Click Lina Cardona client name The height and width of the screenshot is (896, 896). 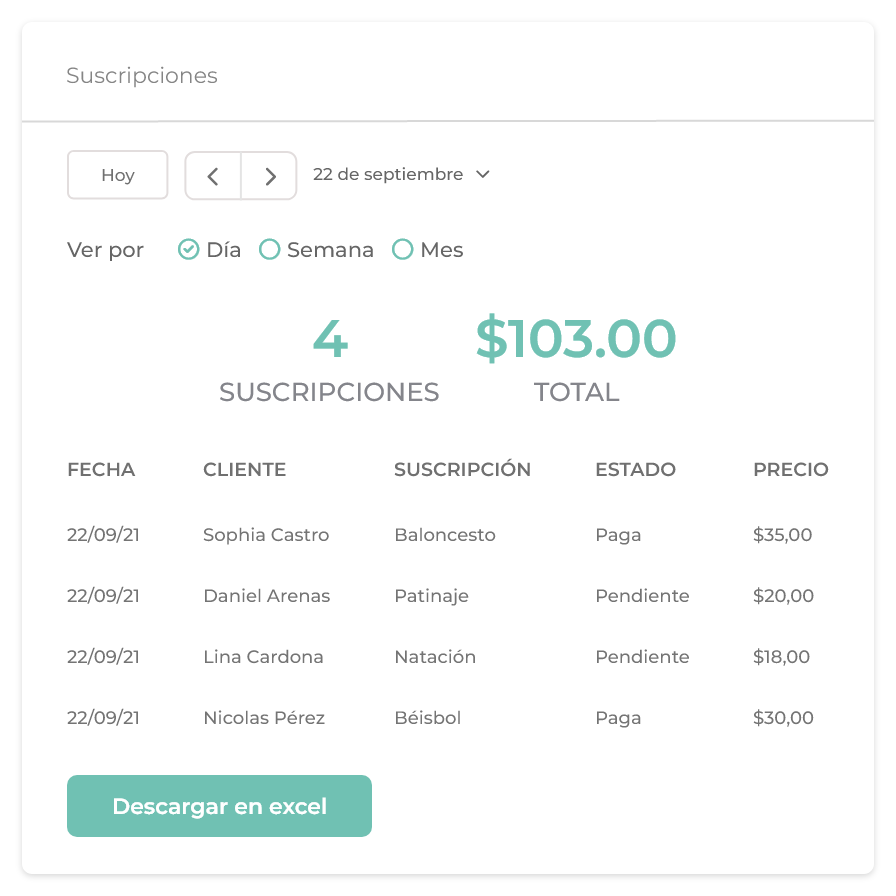263,657
